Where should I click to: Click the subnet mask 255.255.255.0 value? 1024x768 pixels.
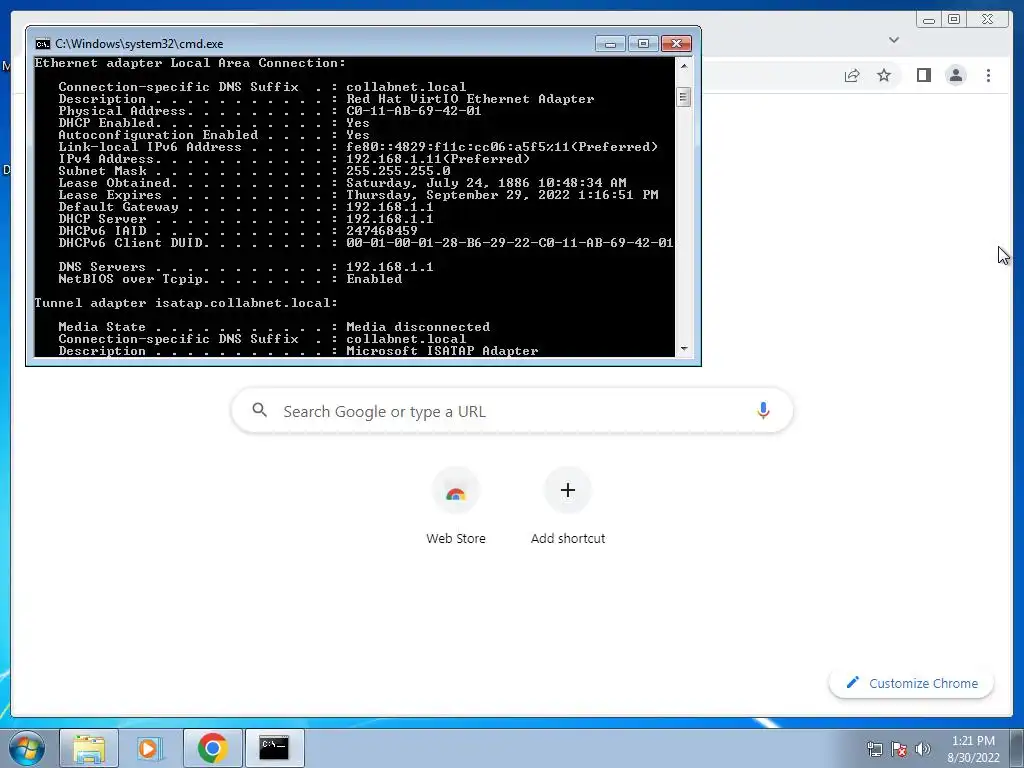click(398, 171)
